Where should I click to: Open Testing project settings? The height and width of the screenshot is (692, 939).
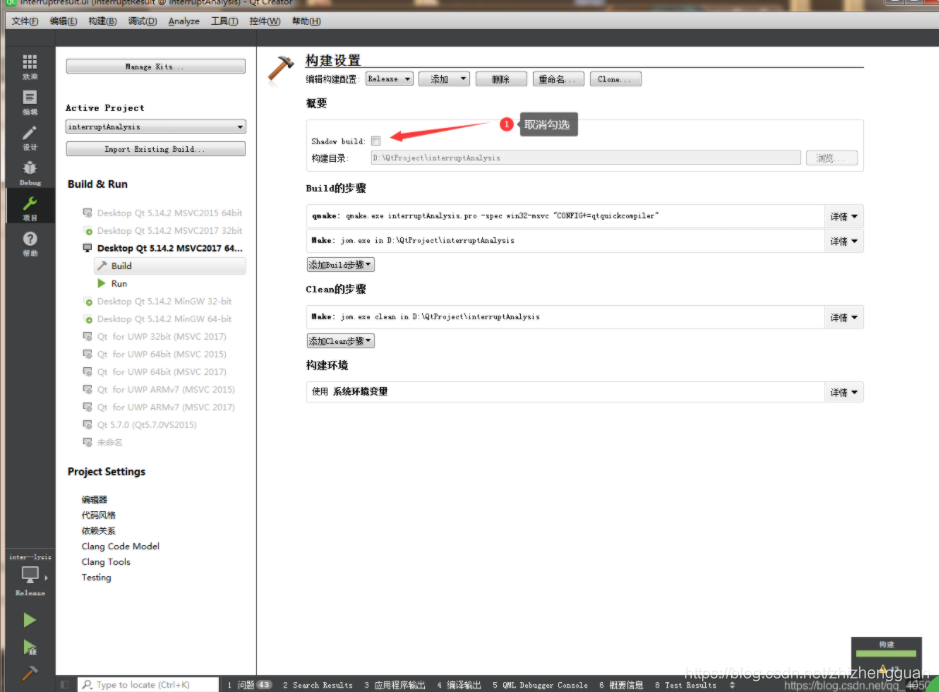pos(96,578)
